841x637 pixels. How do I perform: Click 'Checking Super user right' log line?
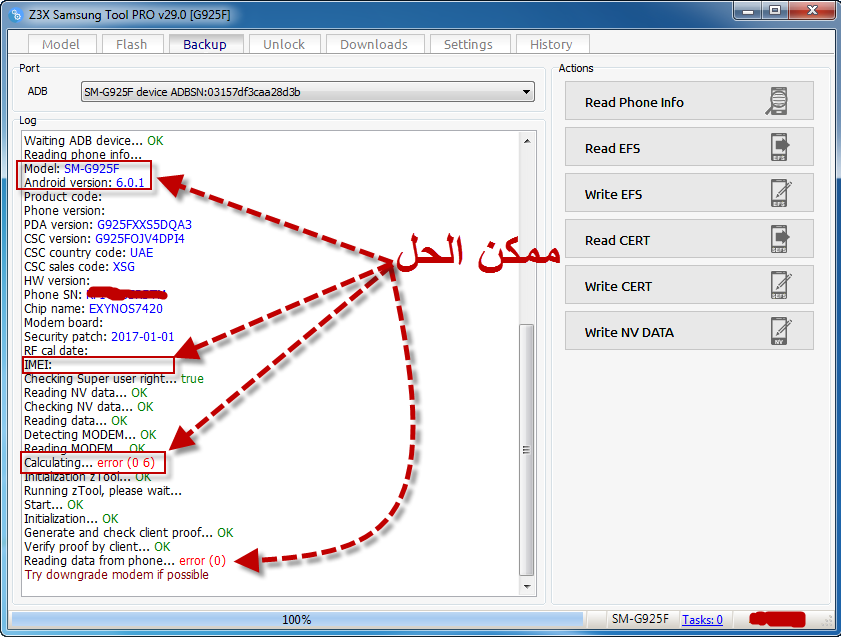(114, 379)
